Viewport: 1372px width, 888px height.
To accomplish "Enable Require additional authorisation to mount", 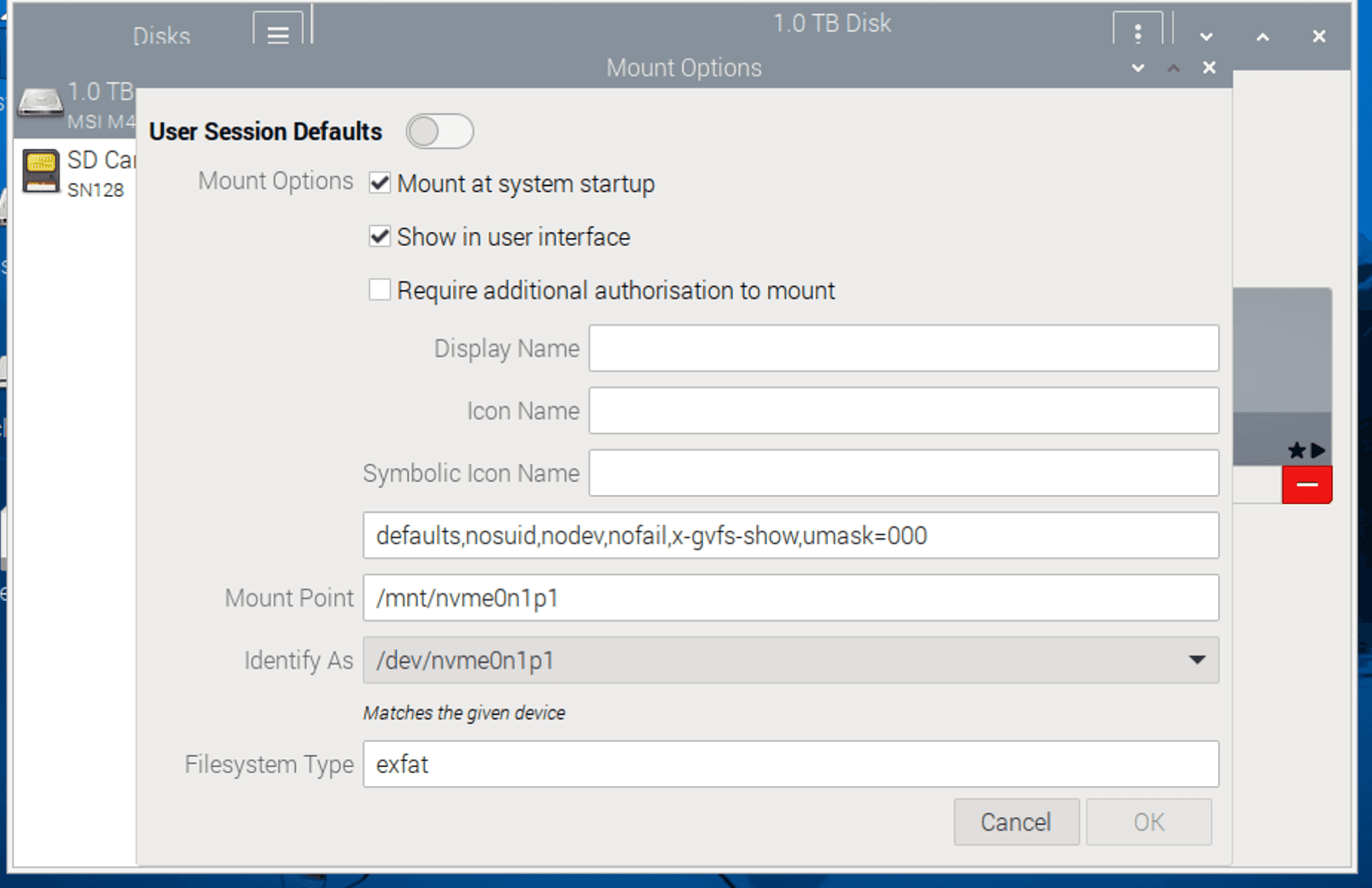I will [380, 290].
